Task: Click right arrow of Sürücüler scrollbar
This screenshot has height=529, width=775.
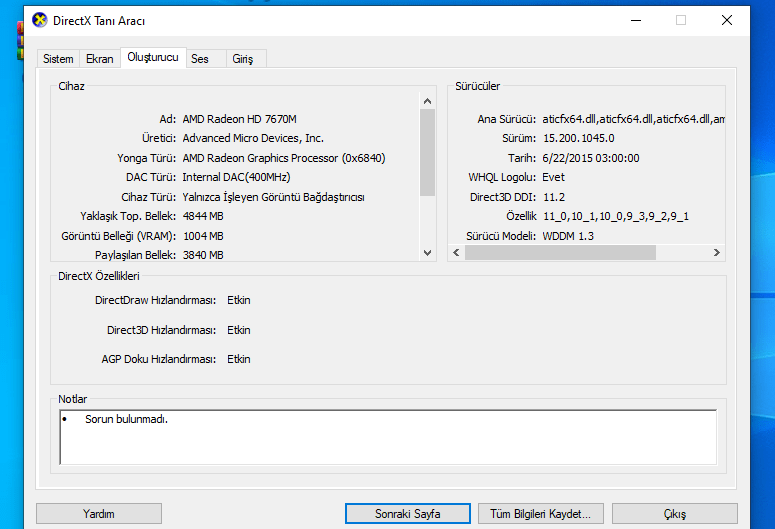Action: click(x=717, y=253)
